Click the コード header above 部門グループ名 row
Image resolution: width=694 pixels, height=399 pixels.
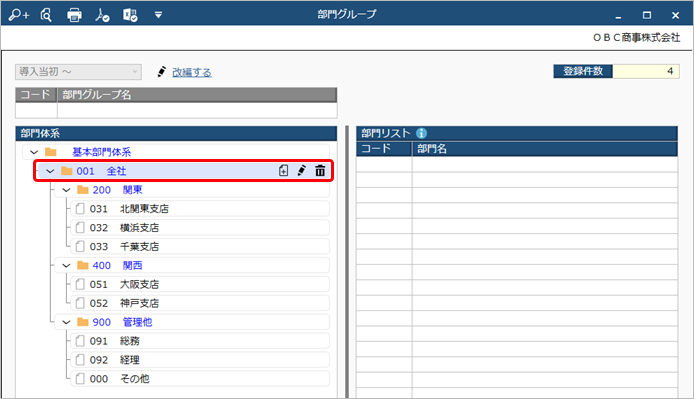36,95
